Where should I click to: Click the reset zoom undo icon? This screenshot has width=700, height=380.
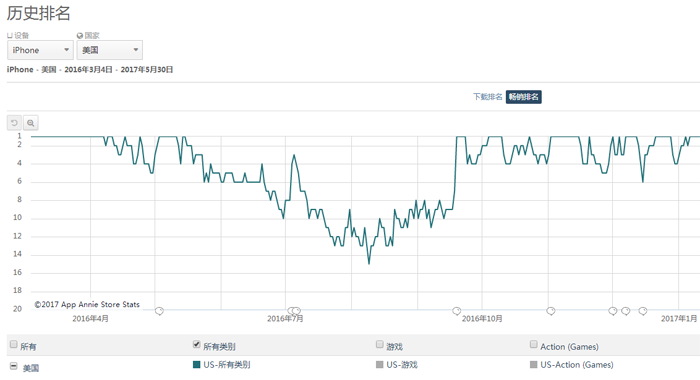tap(14, 122)
